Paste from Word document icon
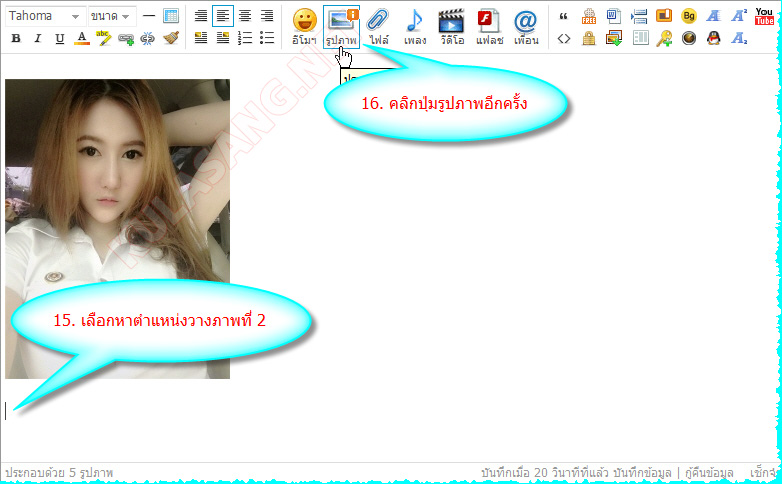Screen dimensions: 782x484 [x=613, y=16]
